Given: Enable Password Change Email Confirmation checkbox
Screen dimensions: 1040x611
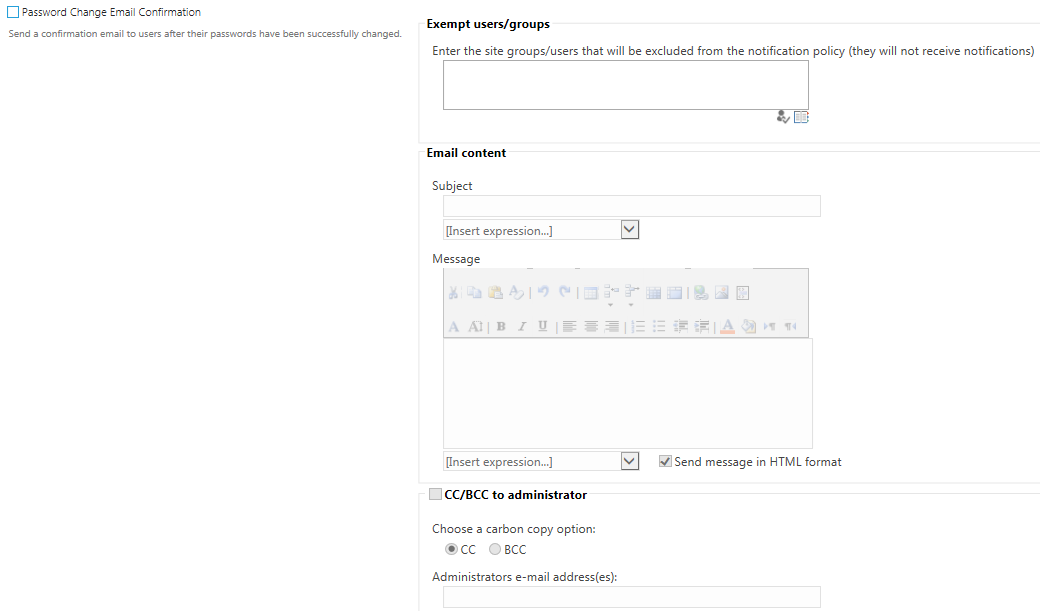Looking at the screenshot, I should coord(13,12).
